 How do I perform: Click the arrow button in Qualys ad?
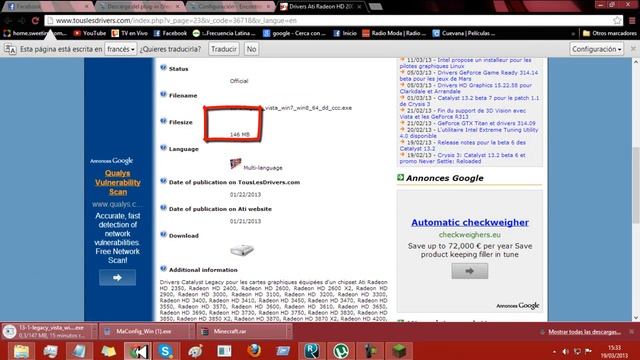click(x=117, y=278)
